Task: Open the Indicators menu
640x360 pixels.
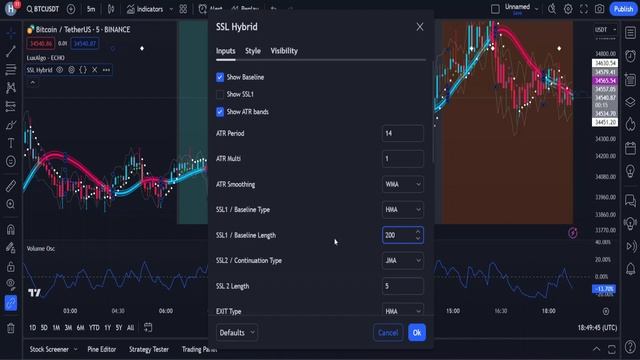Action: coord(145,9)
